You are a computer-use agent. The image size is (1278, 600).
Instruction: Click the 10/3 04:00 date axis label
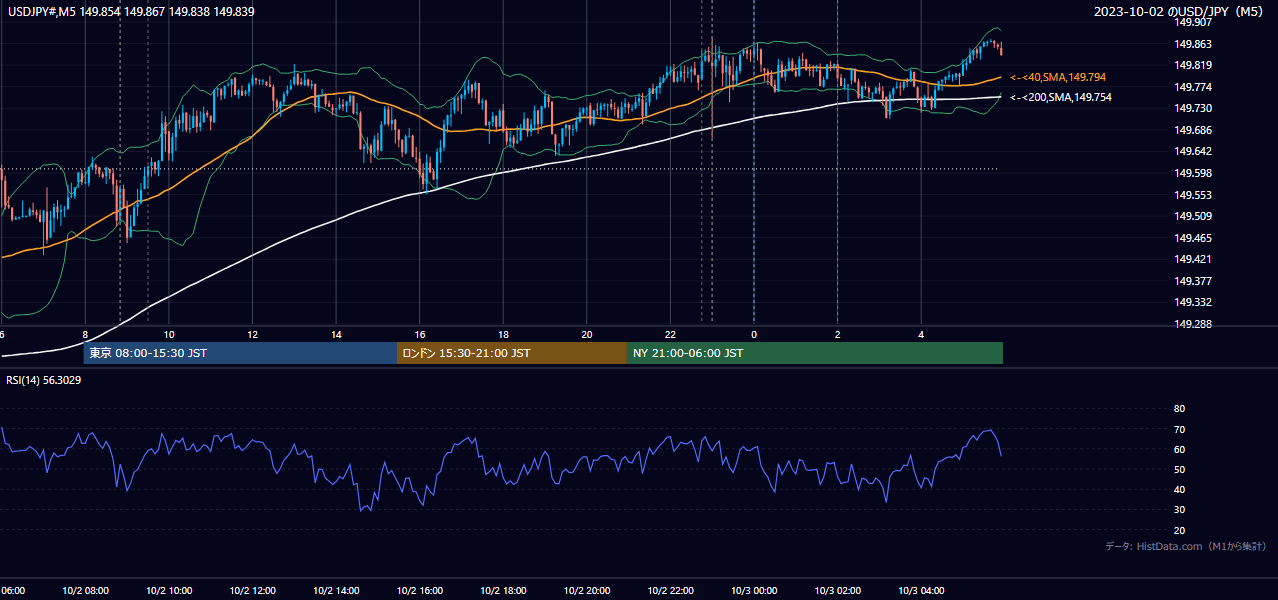(x=921, y=590)
